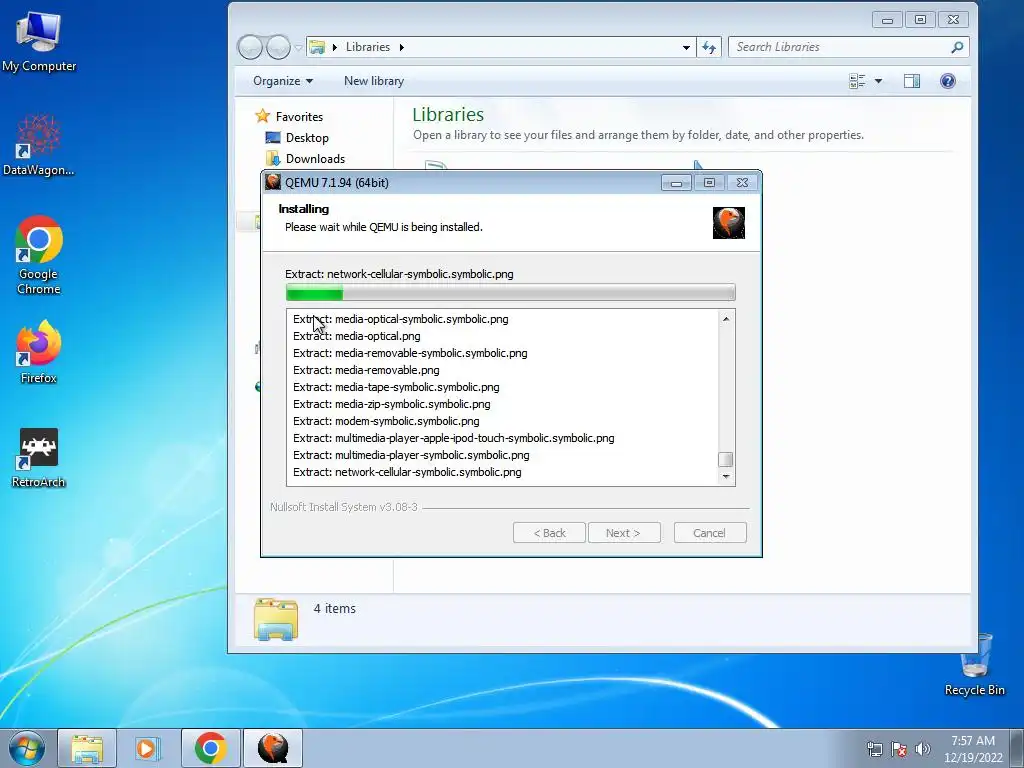Change view in Libraries toolbar
The height and width of the screenshot is (768, 1024).
857,81
